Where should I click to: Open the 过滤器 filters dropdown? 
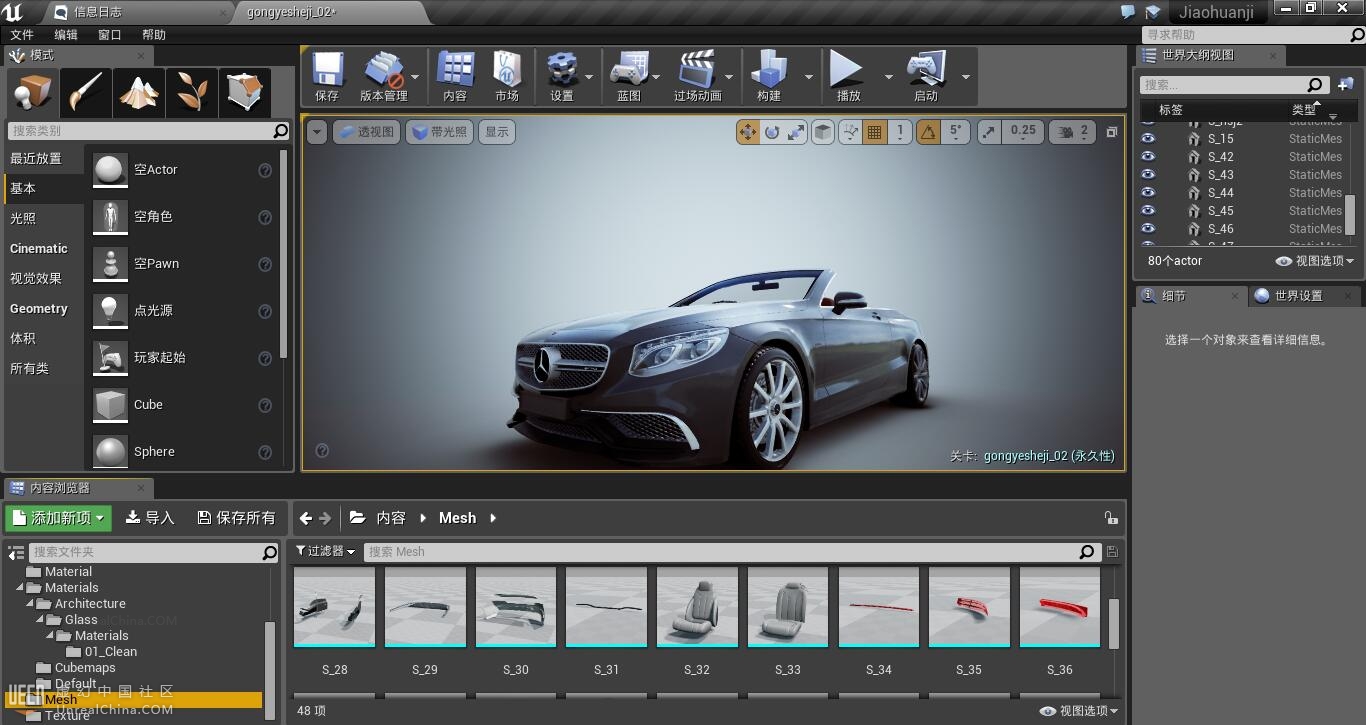pyautogui.click(x=325, y=551)
